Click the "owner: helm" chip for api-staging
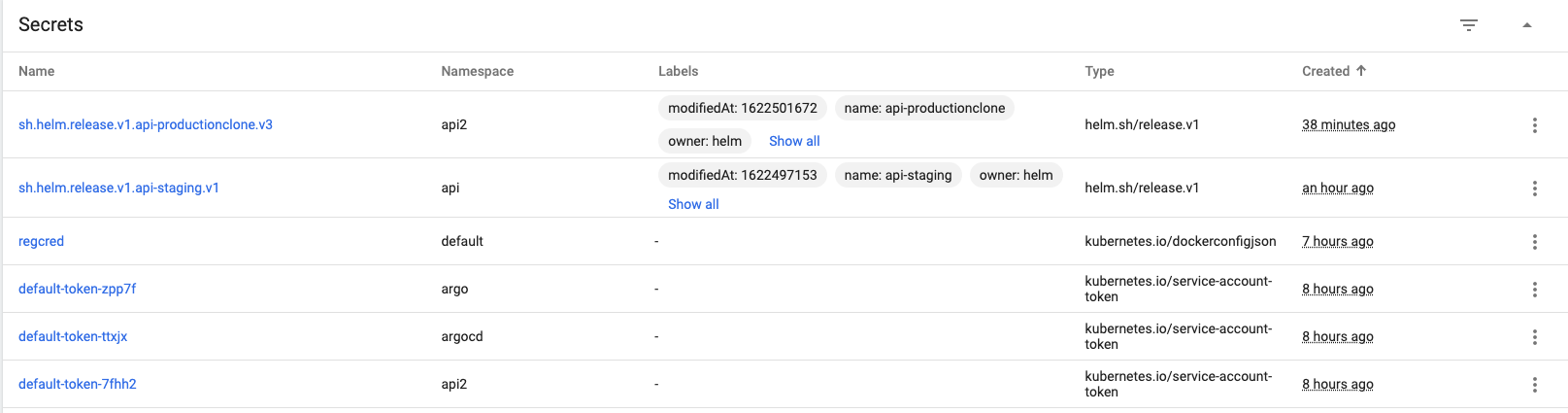The height and width of the screenshot is (413, 1568). pyautogui.click(x=1016, y=175)
